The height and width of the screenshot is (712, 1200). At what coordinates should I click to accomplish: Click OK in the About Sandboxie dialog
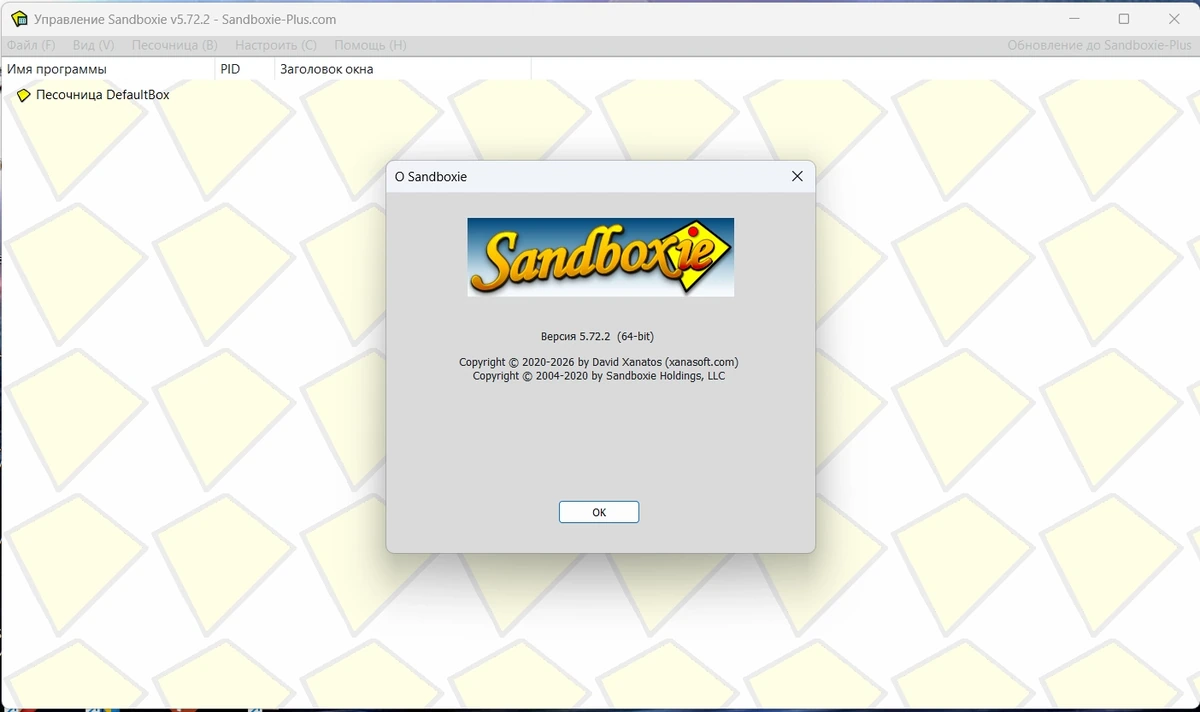[x=598, y=512]
